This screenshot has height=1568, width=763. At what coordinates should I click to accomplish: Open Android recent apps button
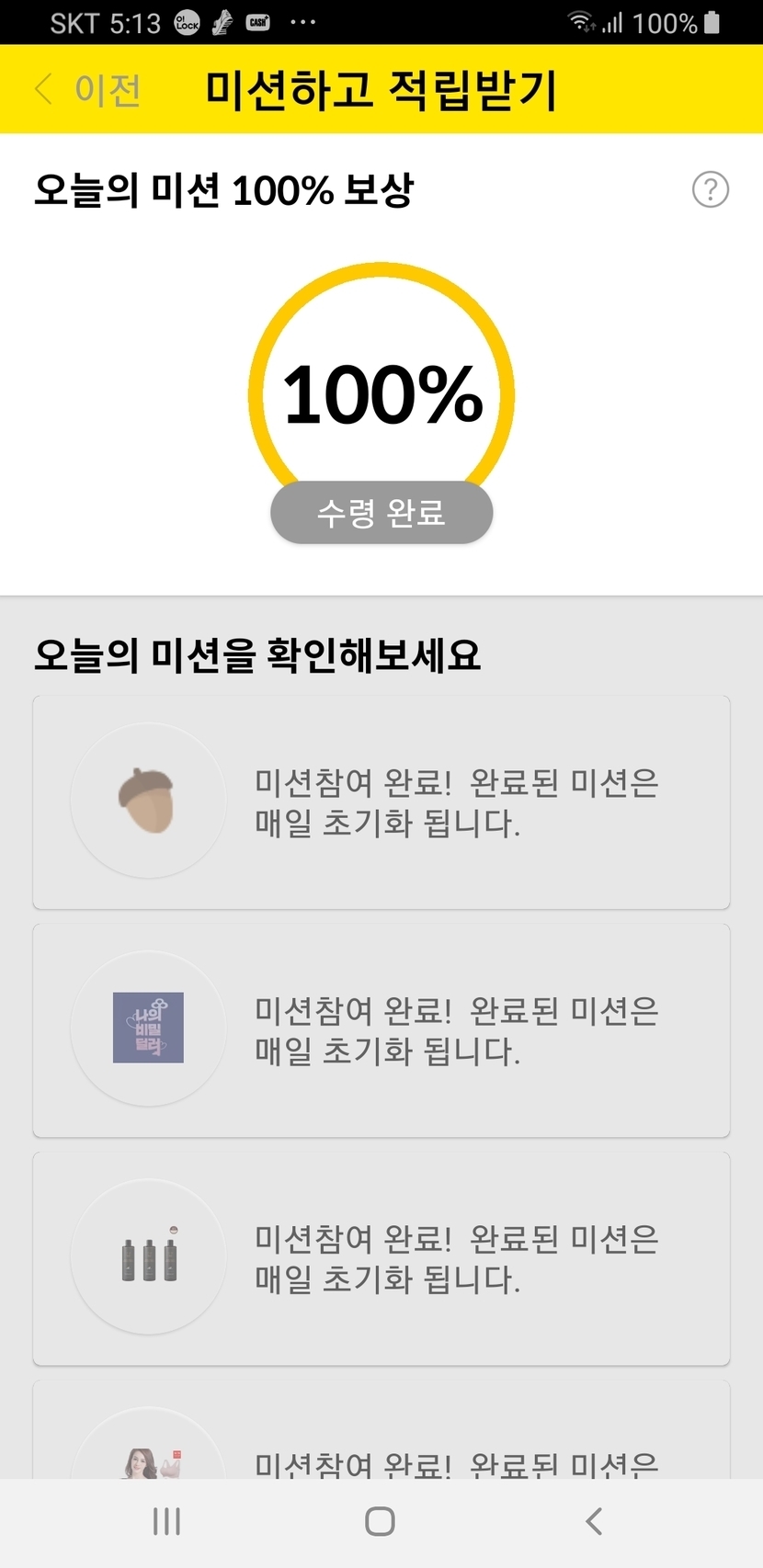coord(166,1521)
